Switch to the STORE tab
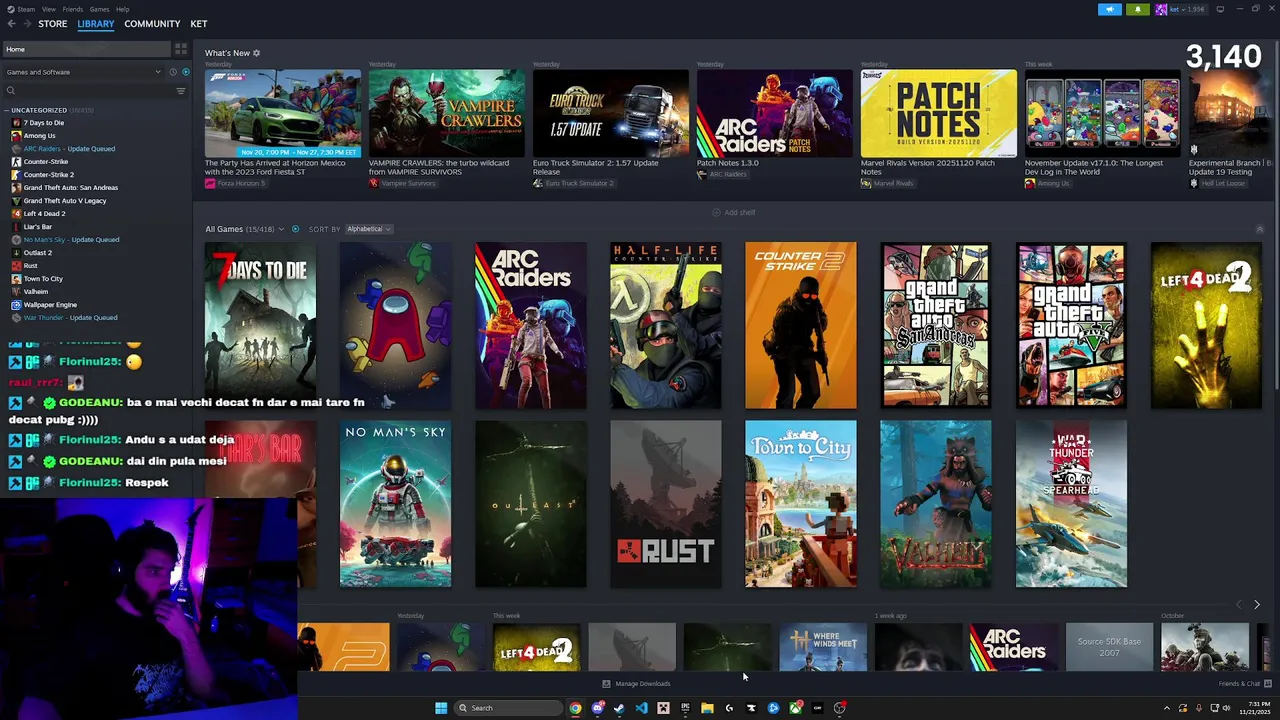1280x720 pixels. pyautogui.click(x=53, y=24)
